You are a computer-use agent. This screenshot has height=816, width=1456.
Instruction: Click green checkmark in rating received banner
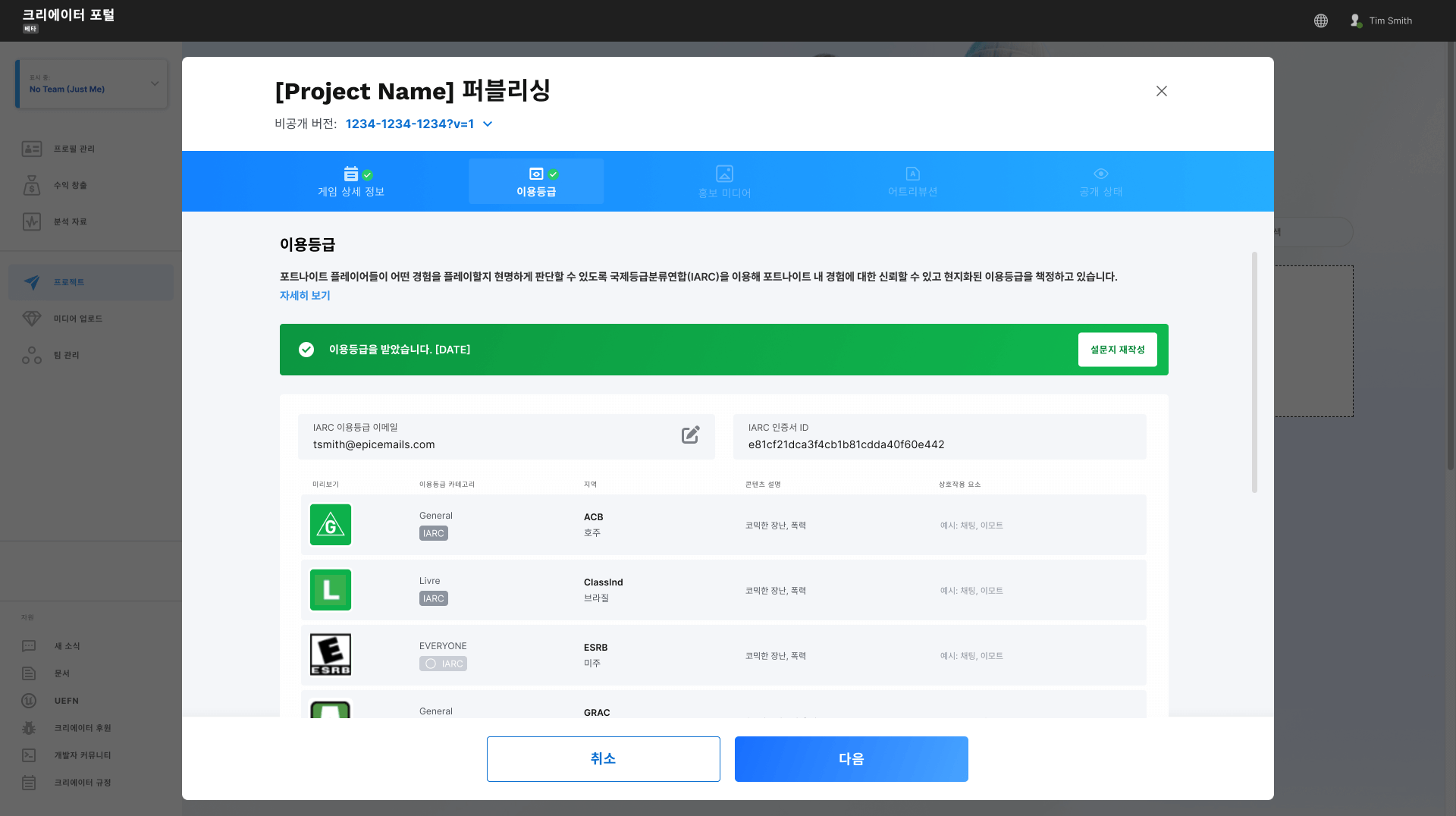(306, 350)
